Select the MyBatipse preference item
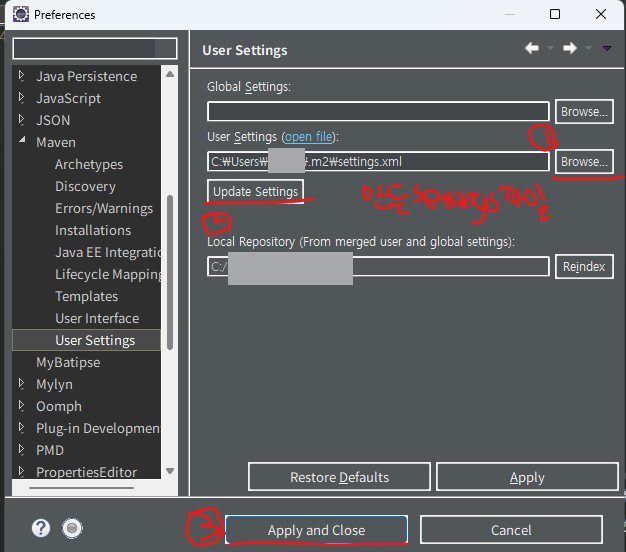Viewport: 626px width, 552px height. 68,362
